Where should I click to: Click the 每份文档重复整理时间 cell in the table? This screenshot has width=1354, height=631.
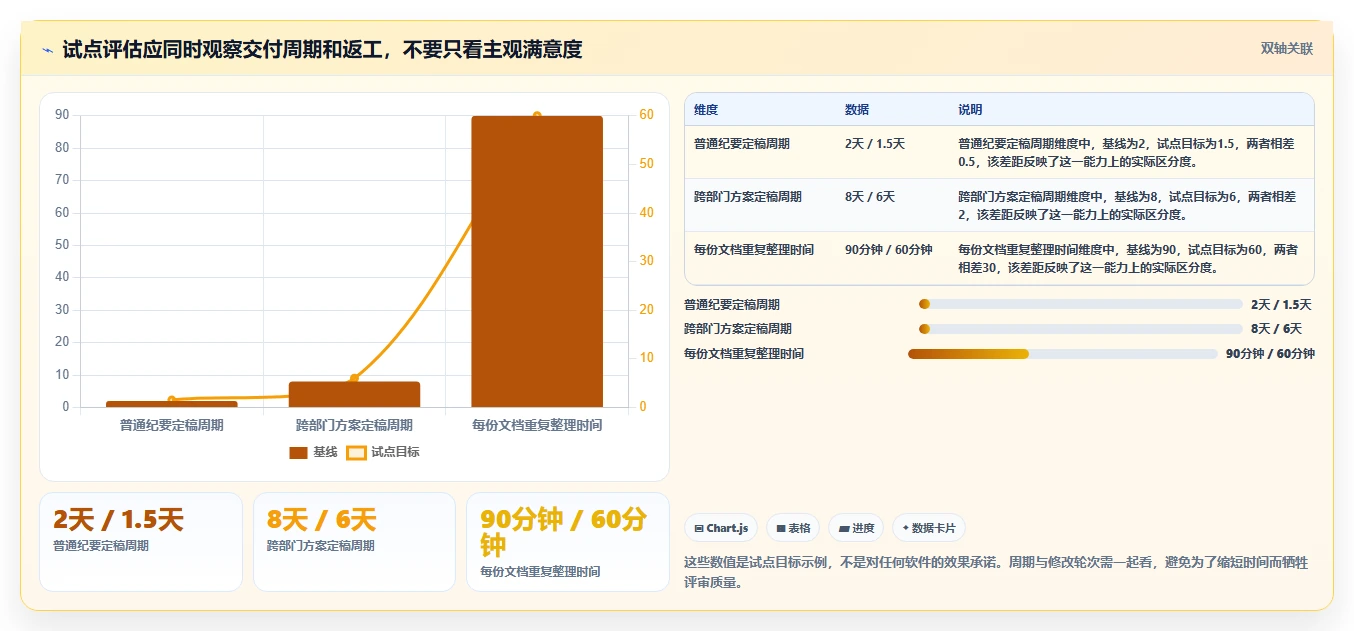tap(754, 250)
